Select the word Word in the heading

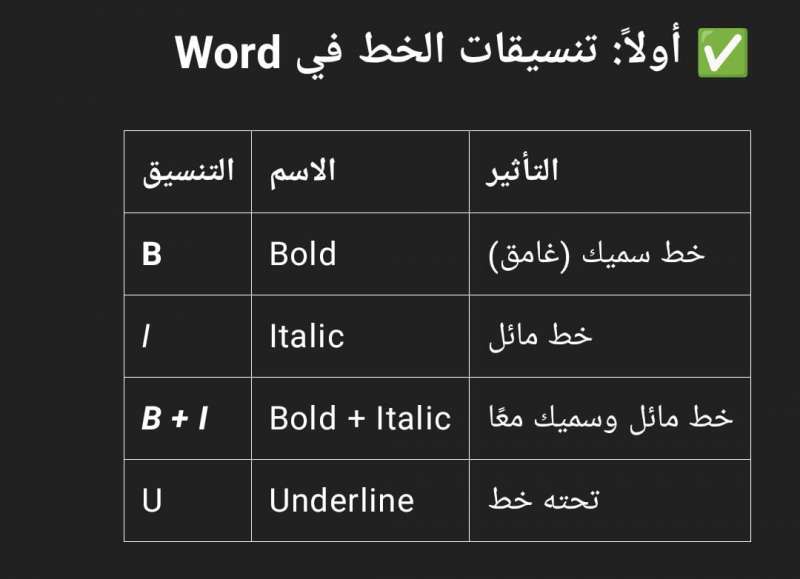[228, 53]
